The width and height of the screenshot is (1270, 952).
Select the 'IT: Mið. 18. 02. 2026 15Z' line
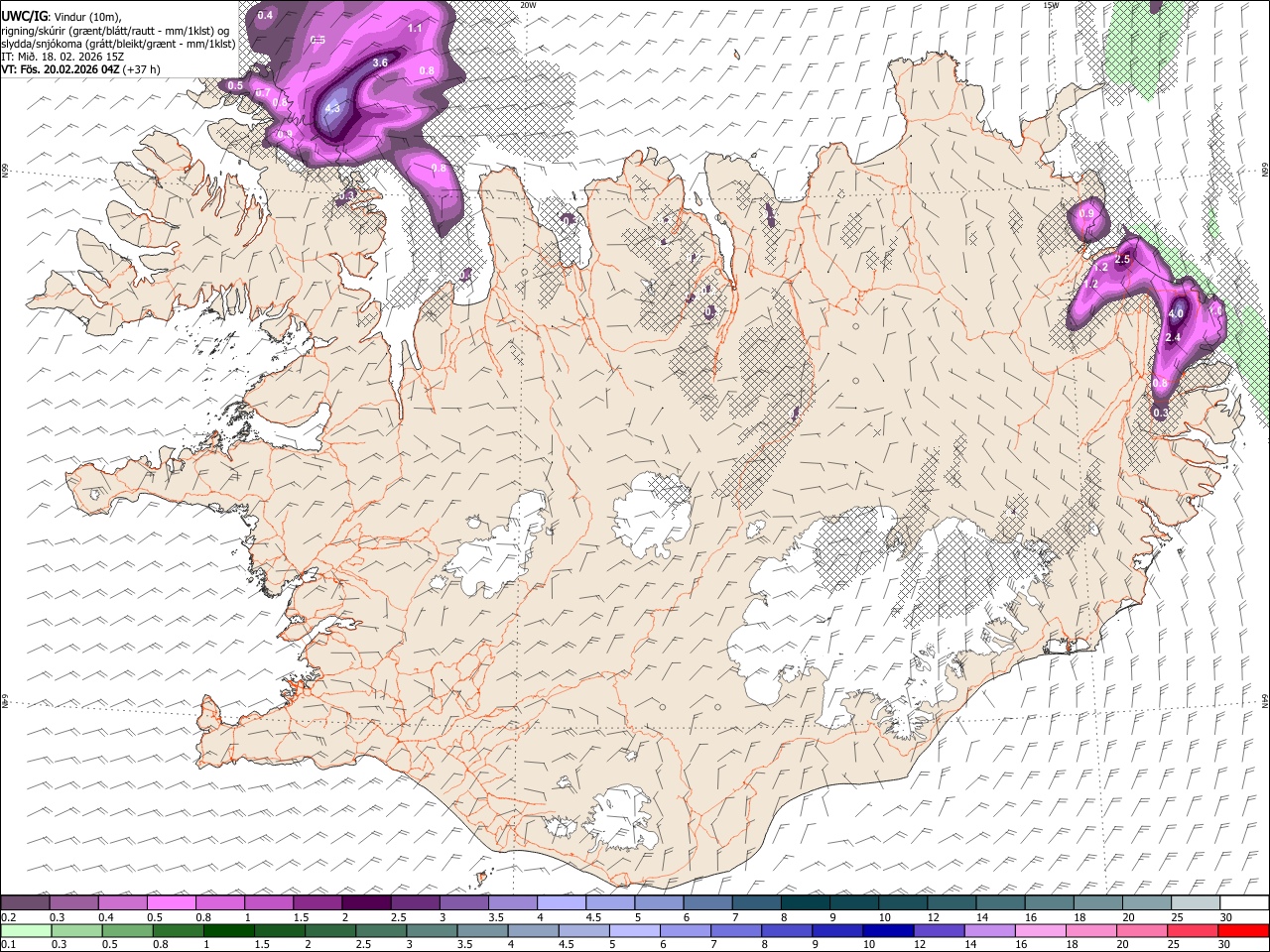tap(63, 57)
